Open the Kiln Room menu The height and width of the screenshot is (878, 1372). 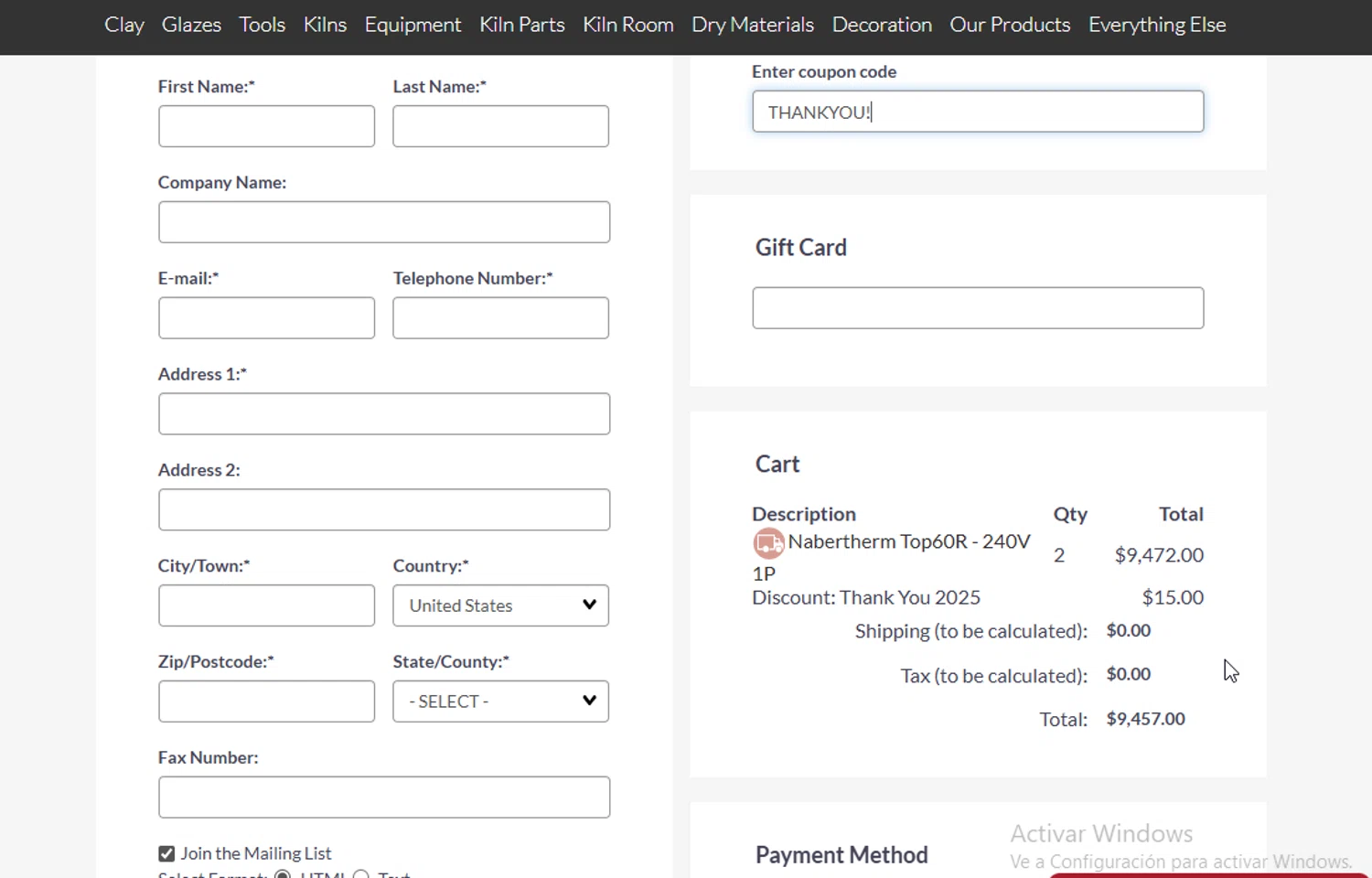click(628, 25)
